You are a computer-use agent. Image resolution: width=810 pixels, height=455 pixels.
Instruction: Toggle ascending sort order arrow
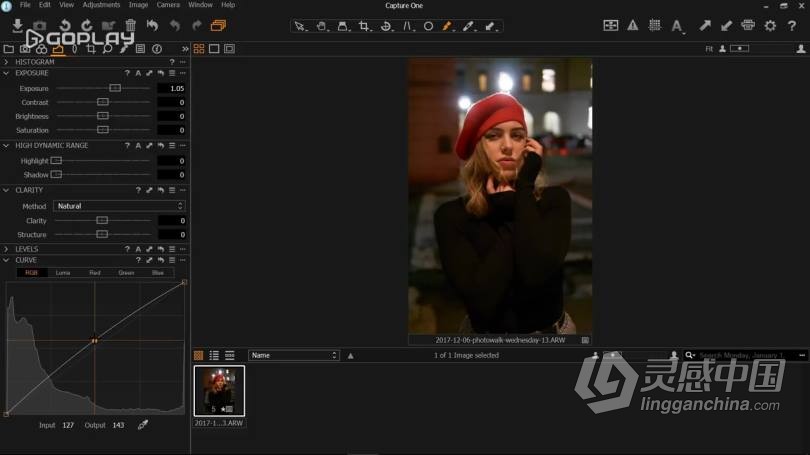pos(350,355)
